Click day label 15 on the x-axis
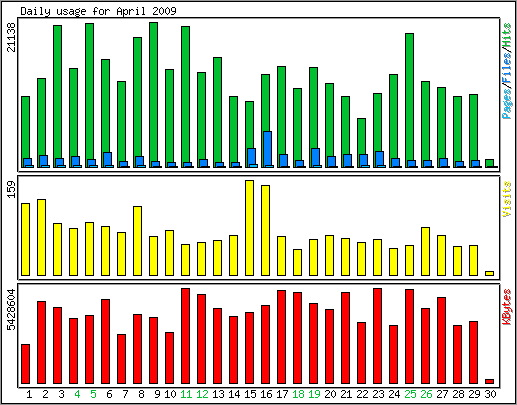 [250, 394]
